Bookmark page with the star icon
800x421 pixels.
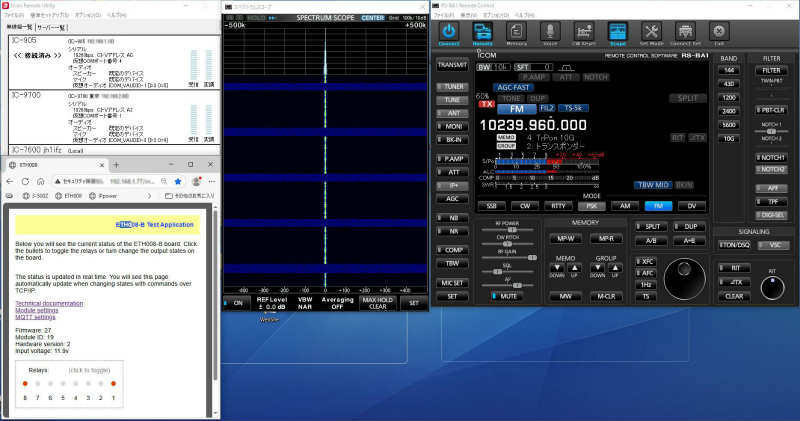click(x=177, y=183)
